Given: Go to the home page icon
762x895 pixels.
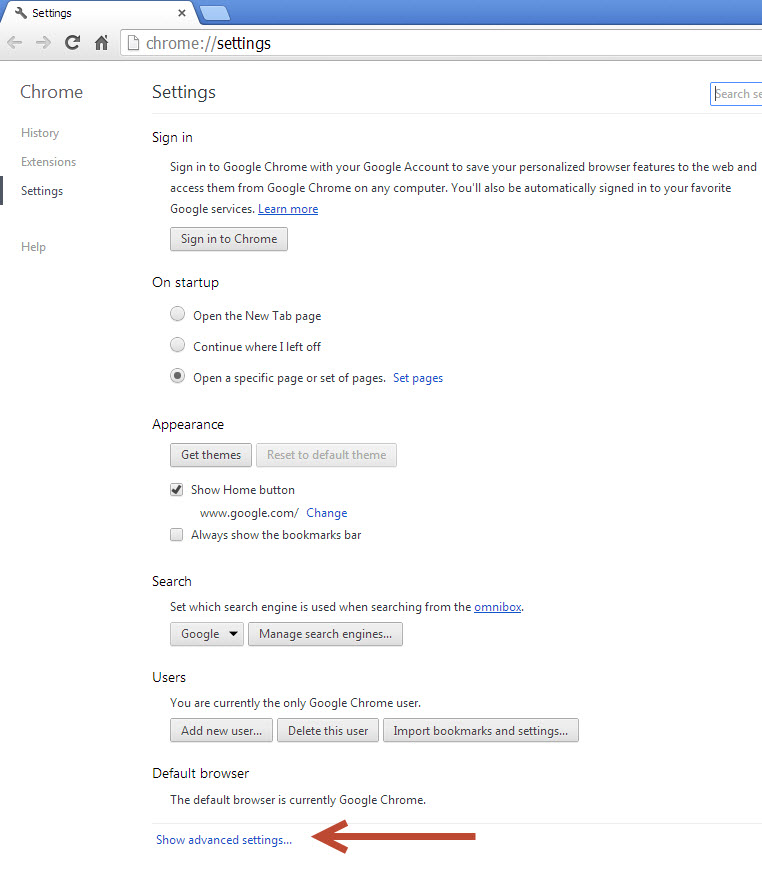Looking at the screenshot, I should (x=102, y=43).
